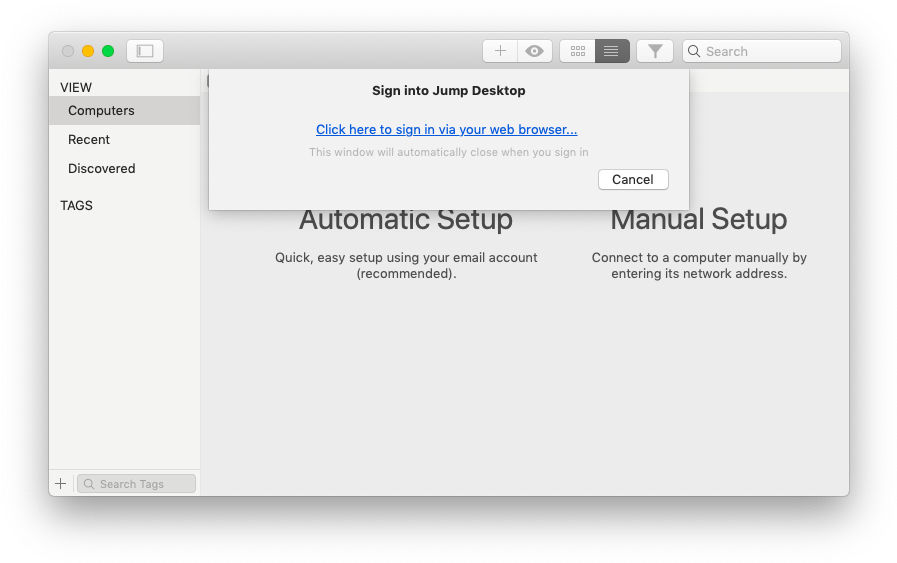
Task: Zoom the window with green button
Action: [x=108, y=51]
